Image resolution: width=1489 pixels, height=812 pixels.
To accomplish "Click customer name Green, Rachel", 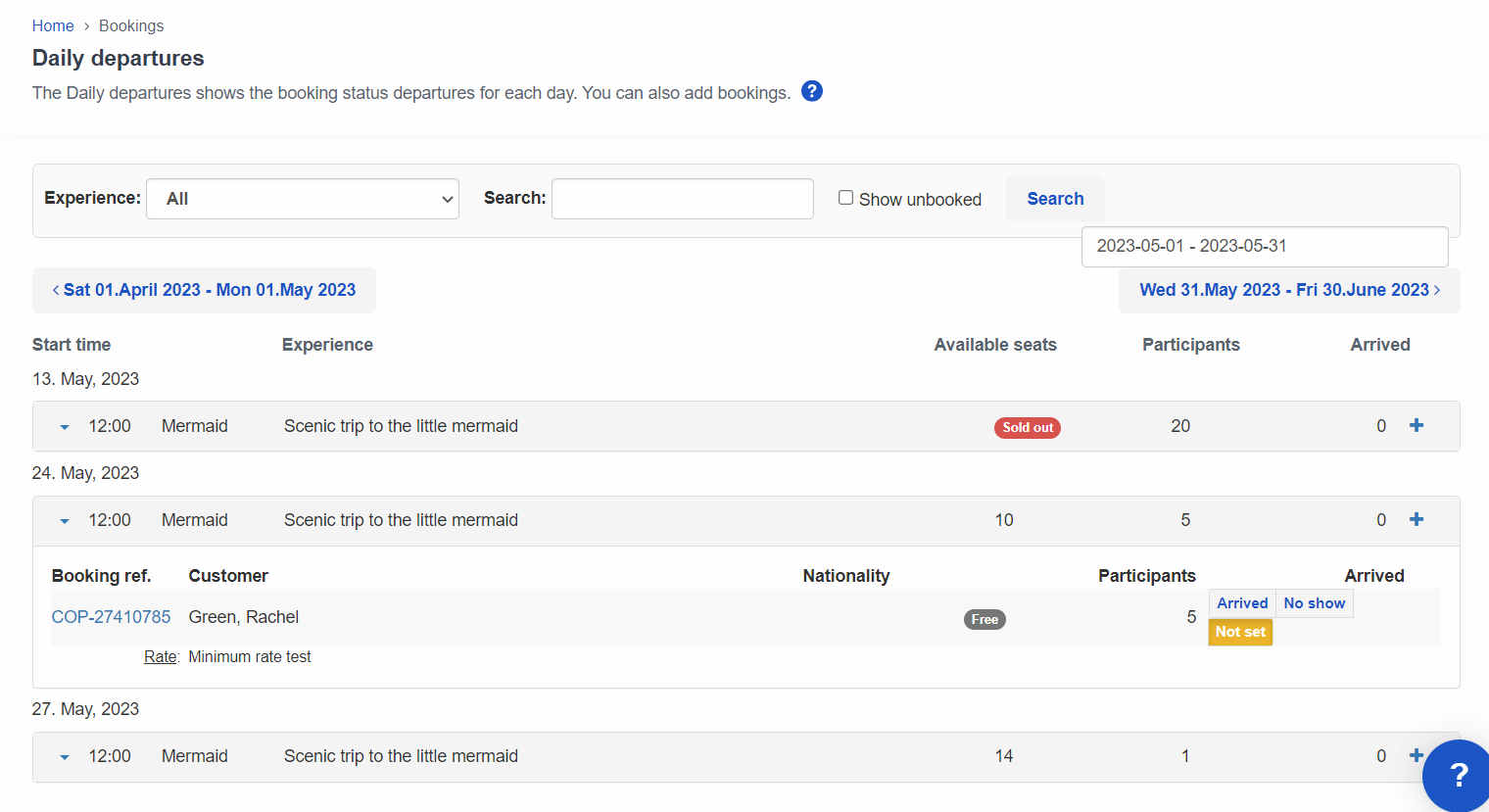I will [x=244, y=617].
